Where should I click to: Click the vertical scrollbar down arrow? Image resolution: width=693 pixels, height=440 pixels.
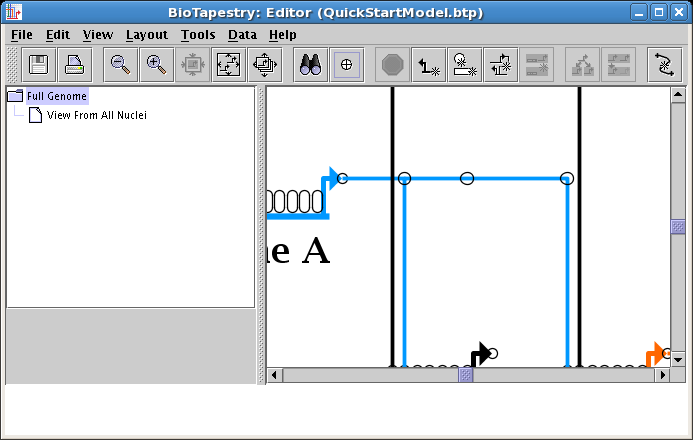tap(677, 359)
